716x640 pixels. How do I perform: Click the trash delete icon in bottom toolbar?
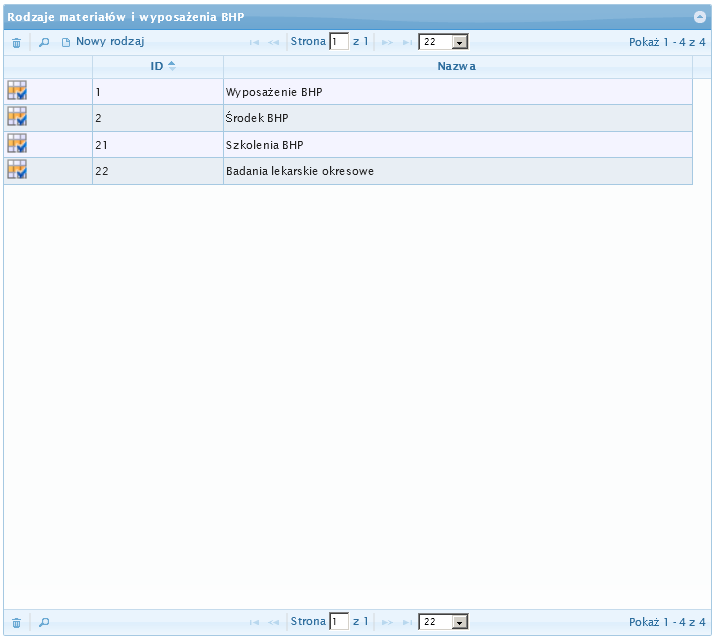tap(16, 623)
